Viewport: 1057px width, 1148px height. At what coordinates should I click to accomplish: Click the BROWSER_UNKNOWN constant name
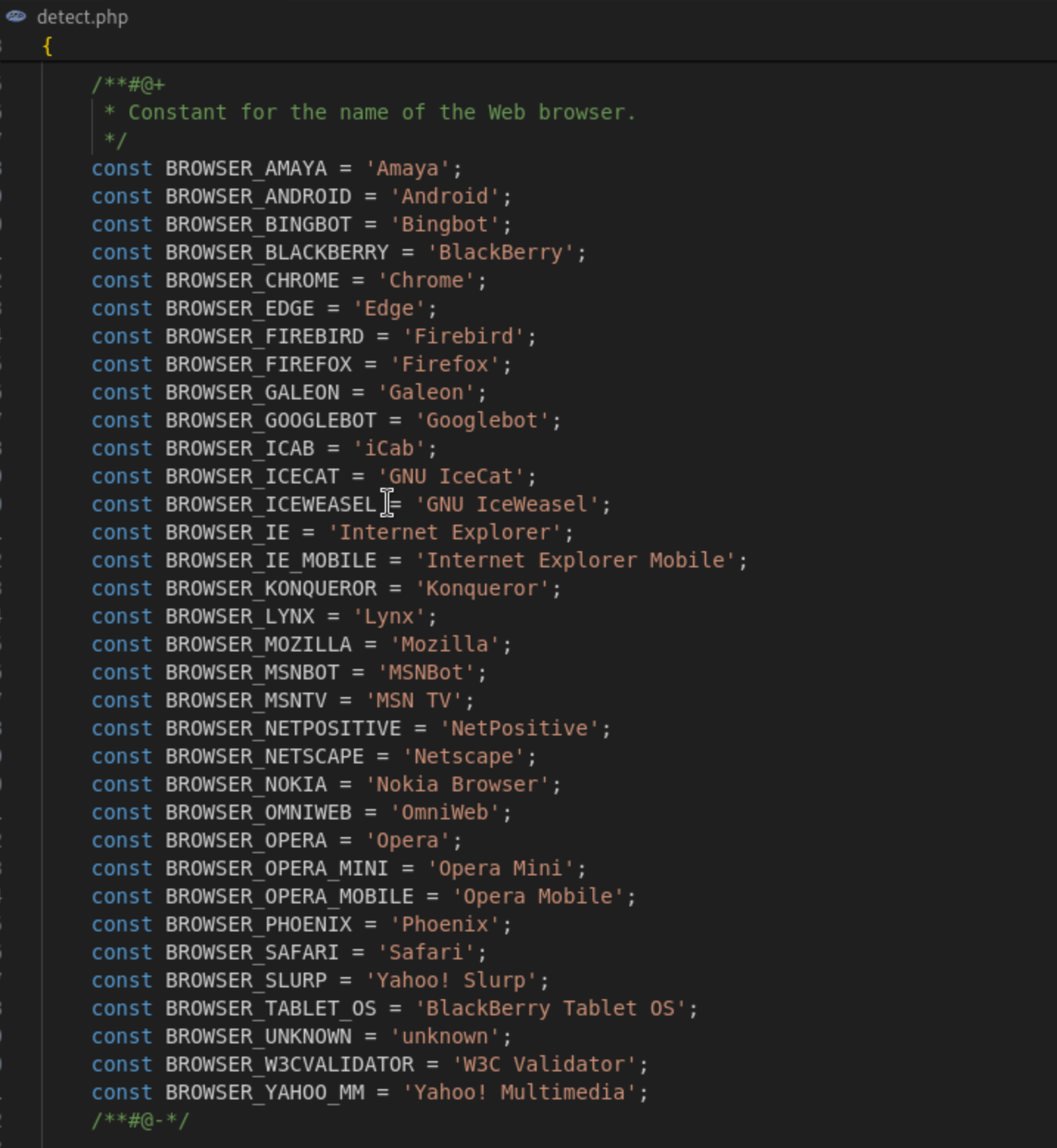259,1037
